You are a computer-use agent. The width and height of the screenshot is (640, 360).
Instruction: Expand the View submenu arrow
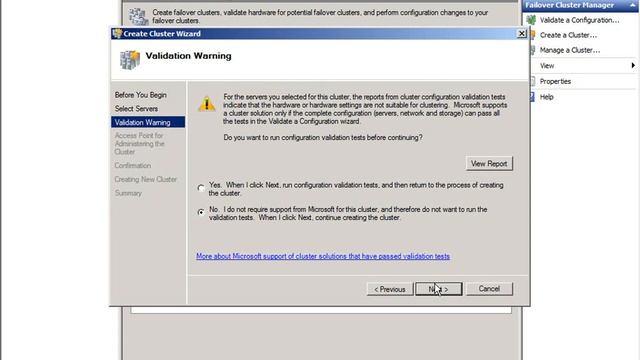coord(633,65)
